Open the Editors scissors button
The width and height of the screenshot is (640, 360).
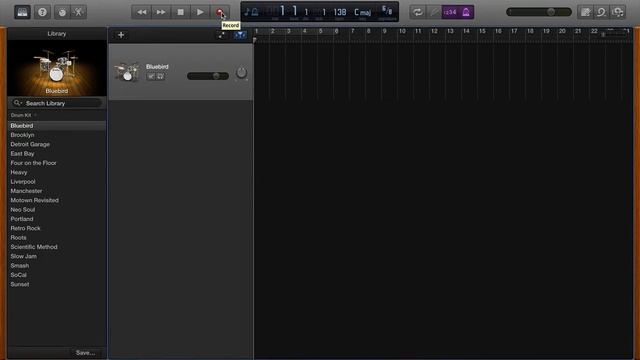coord(78,12)
